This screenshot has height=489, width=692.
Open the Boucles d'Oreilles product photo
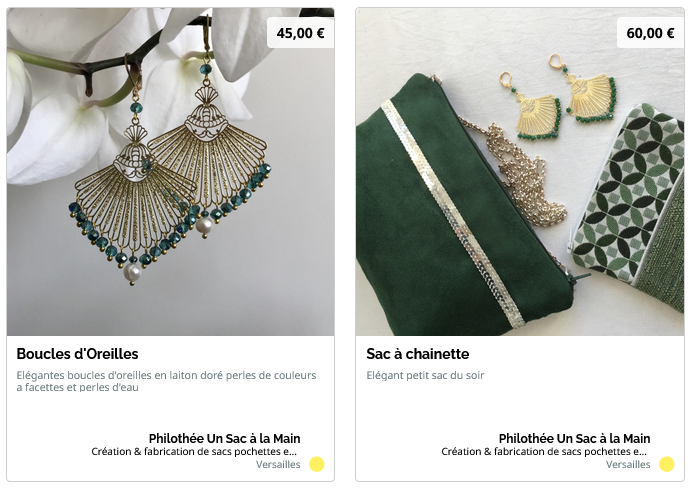(170, 172)
